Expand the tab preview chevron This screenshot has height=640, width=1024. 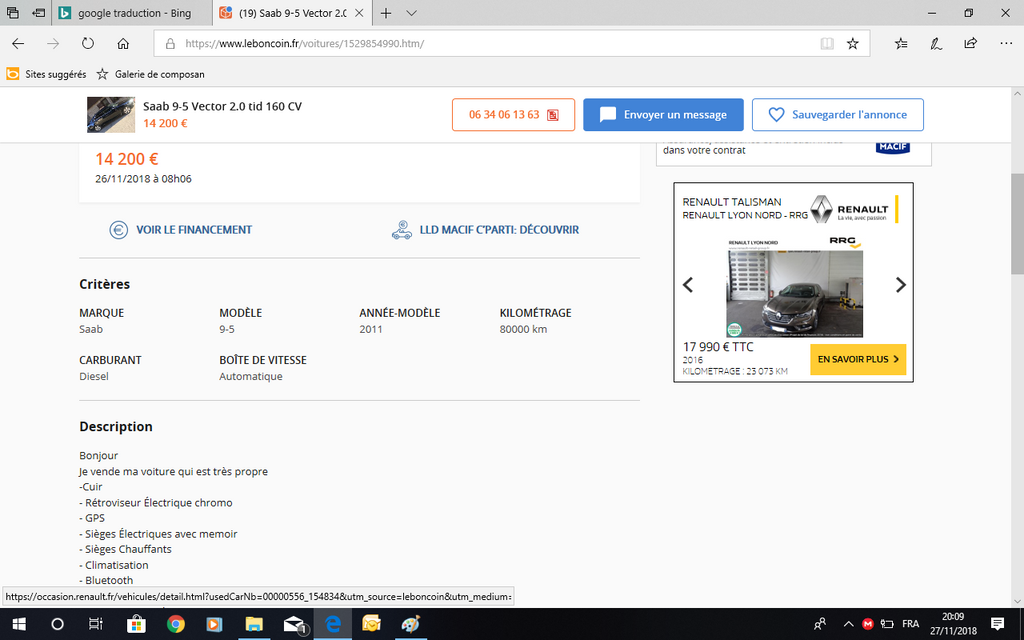(411, 13)
